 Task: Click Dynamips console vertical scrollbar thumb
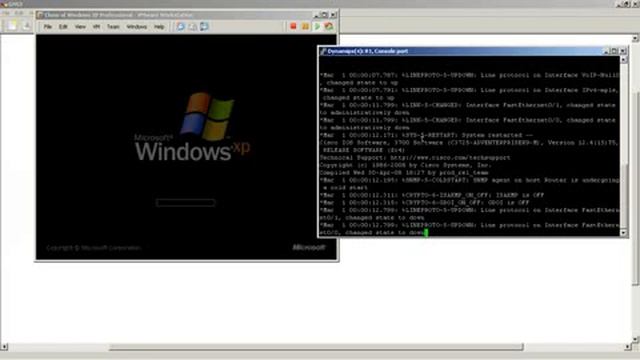pos(624,196)
